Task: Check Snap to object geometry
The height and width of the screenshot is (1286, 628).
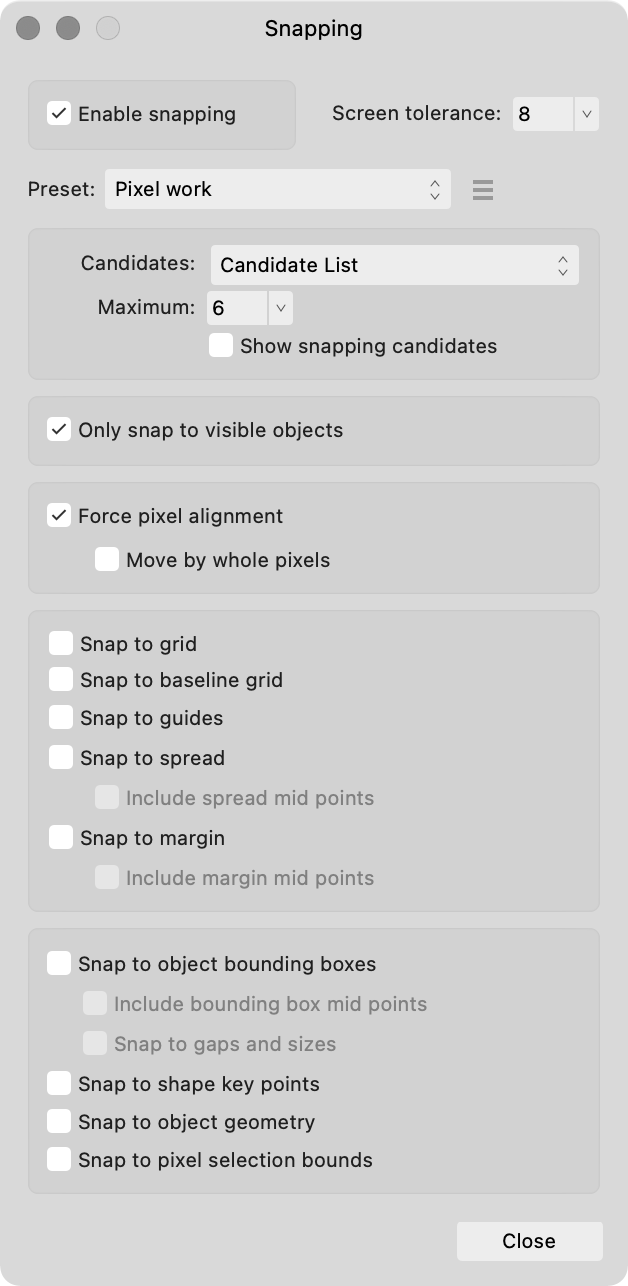Action: pos(60,1122)
